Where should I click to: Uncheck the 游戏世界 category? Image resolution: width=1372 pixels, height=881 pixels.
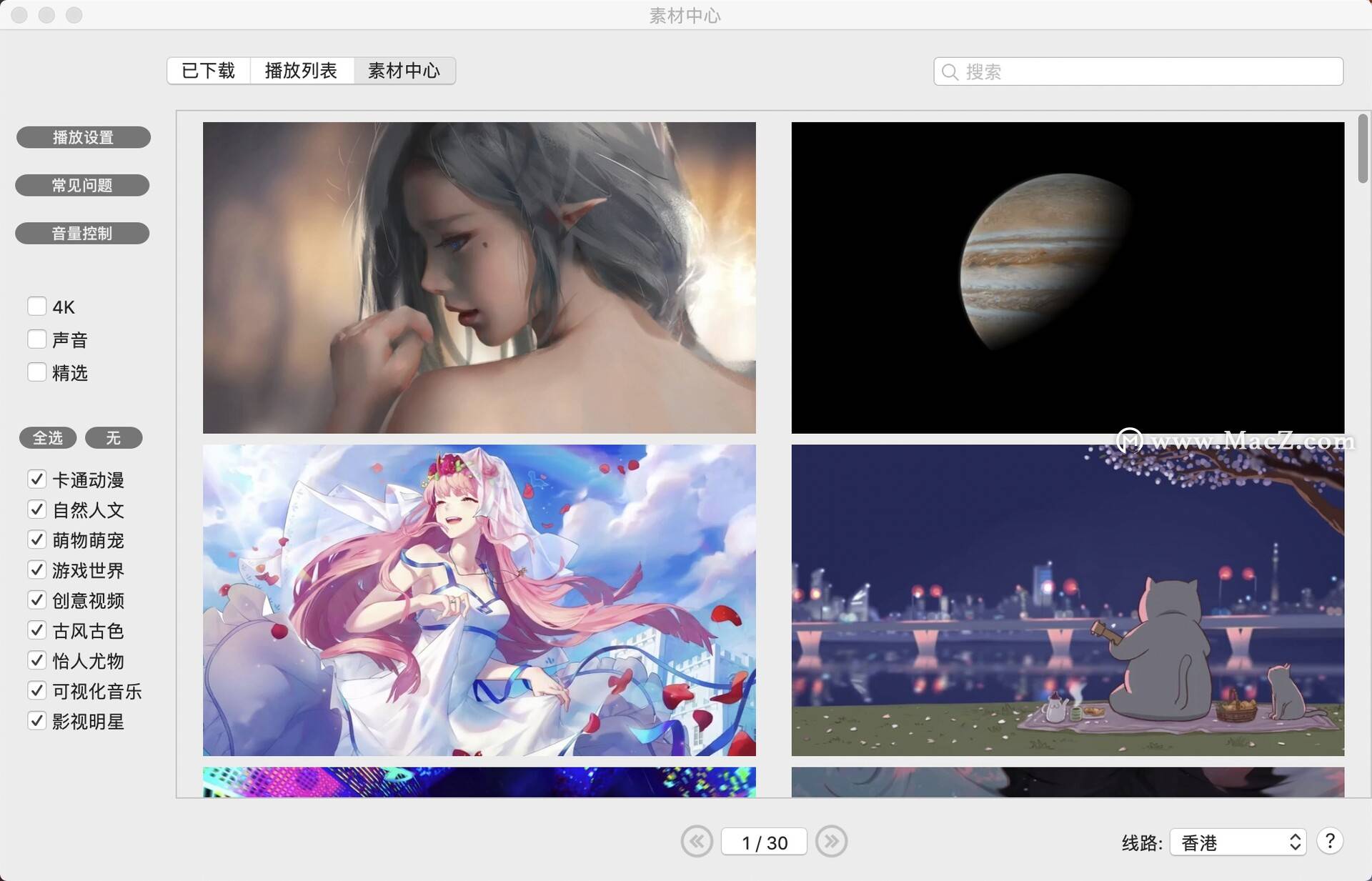coord(36,569)
